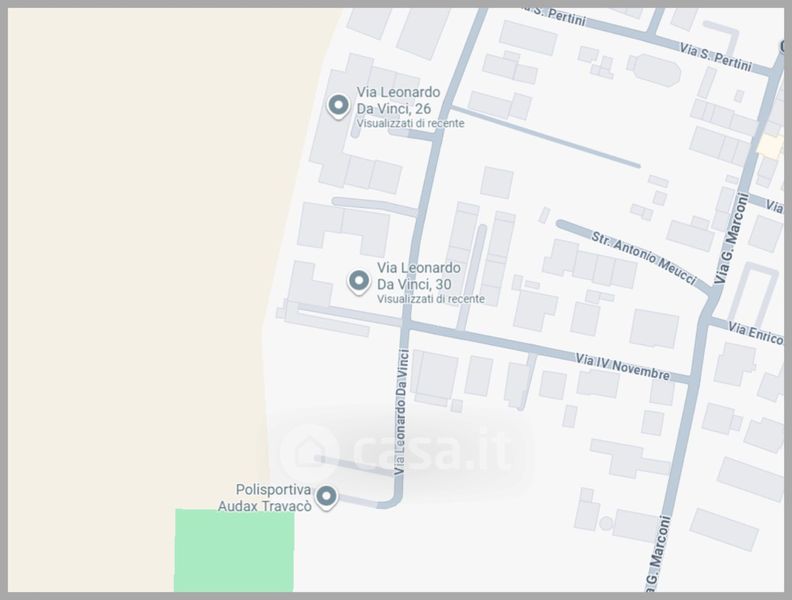
Task: Select the vertical Via Leonardo Da Vinci street label
Action: [401, 412]
